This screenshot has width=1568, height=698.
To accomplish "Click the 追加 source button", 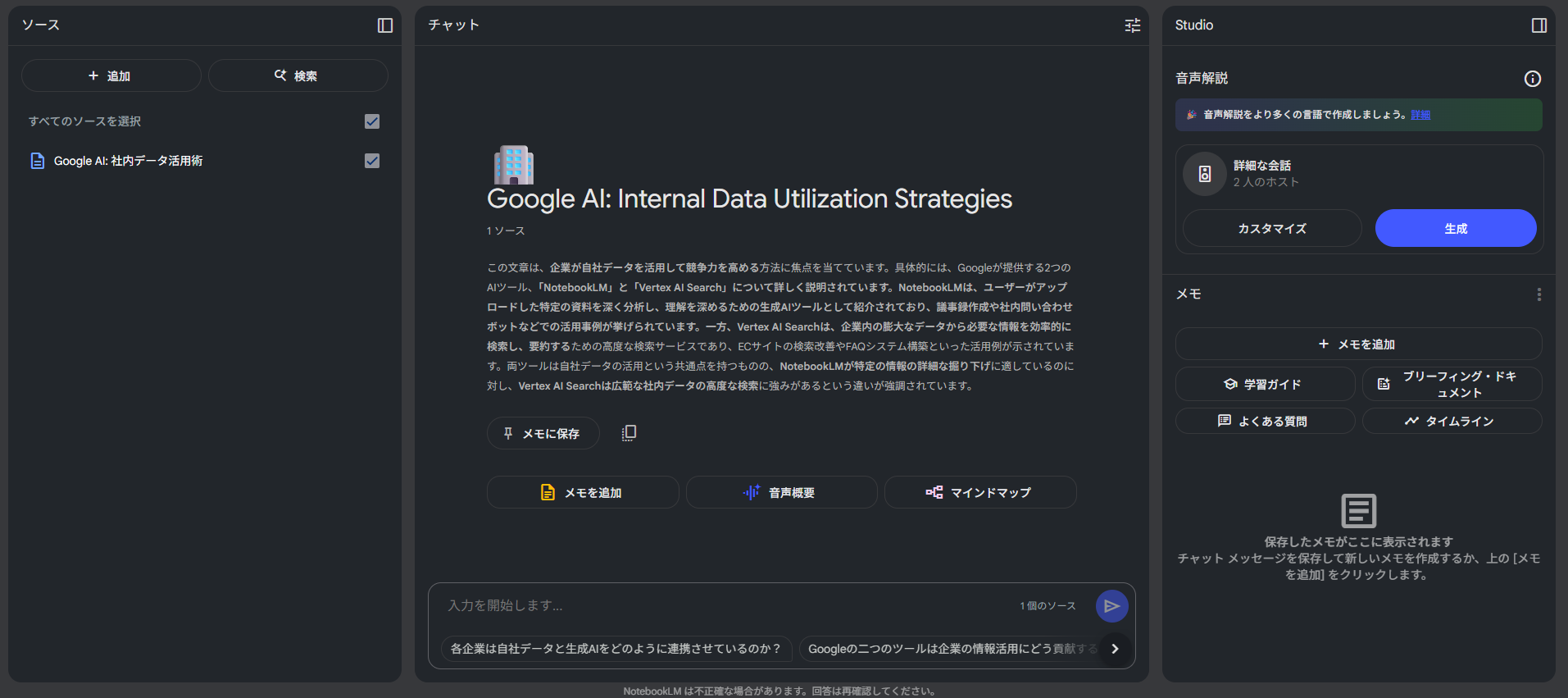I will tap(111, 75).
